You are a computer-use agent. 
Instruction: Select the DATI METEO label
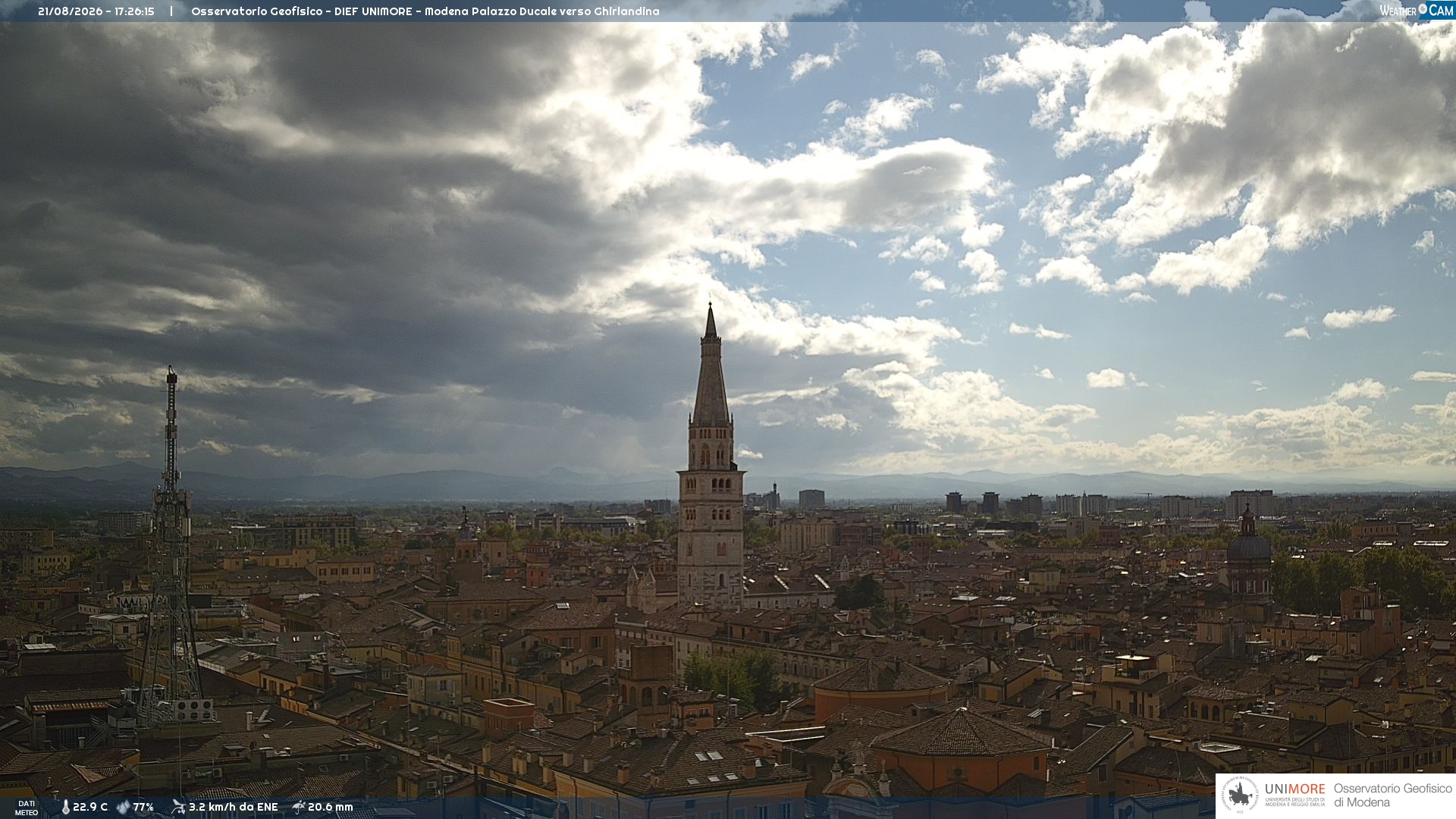(x=27, y=808)
